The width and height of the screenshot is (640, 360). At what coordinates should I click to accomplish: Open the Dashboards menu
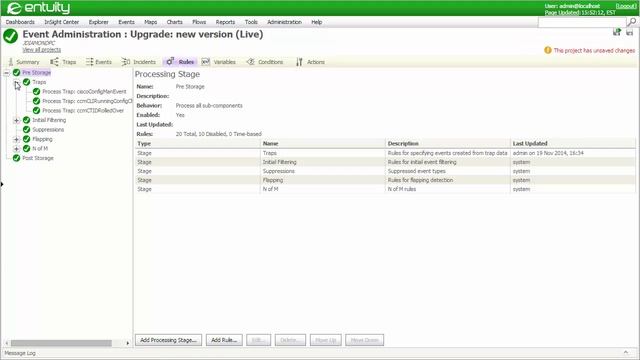(20, 22)
